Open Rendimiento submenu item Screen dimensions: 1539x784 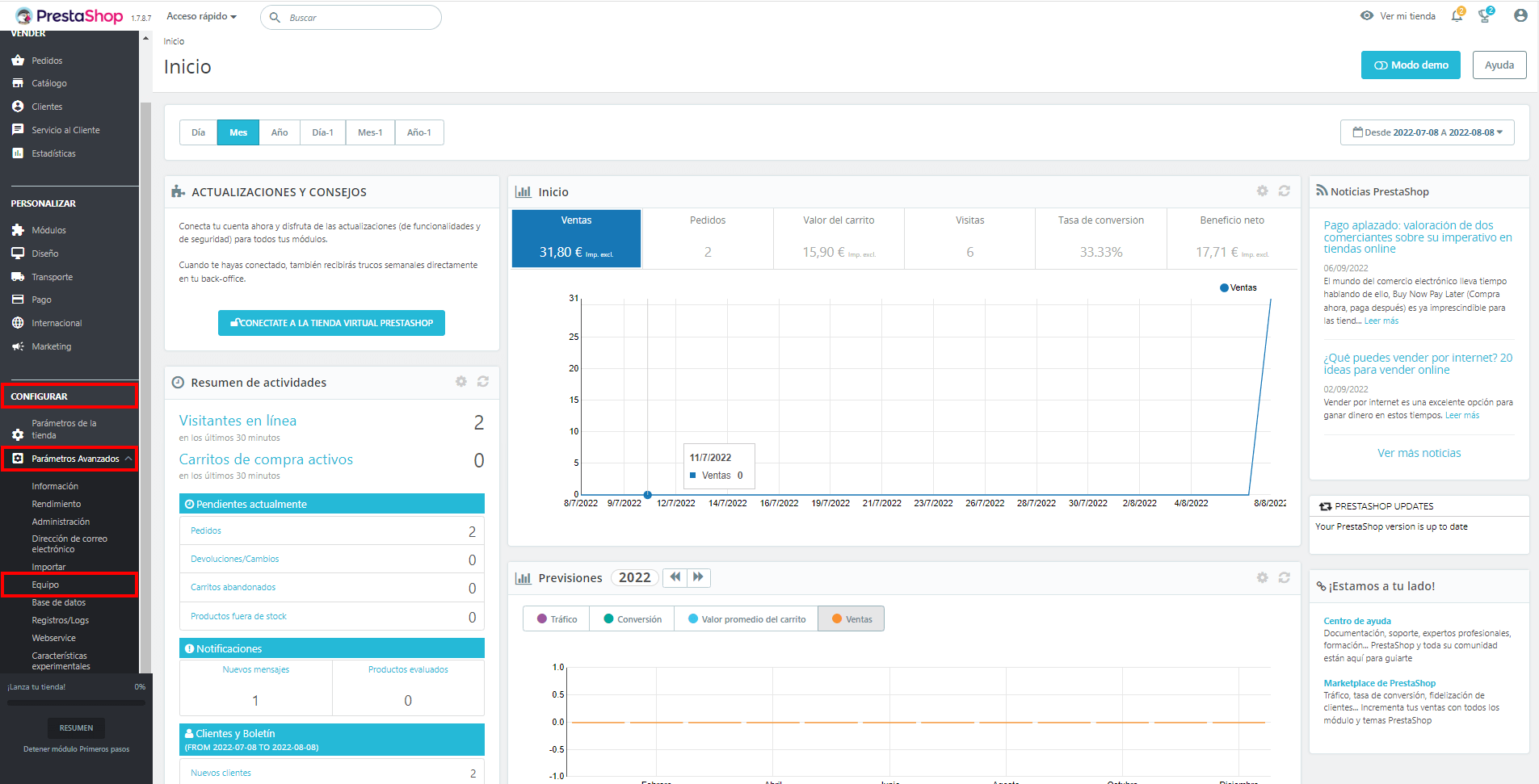click(57, 504)
